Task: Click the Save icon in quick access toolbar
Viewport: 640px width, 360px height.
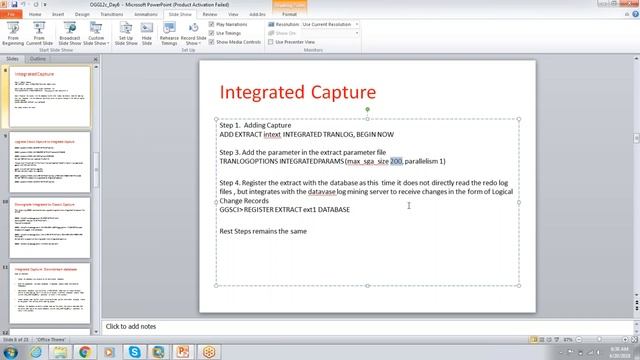Action: point(14,4)
